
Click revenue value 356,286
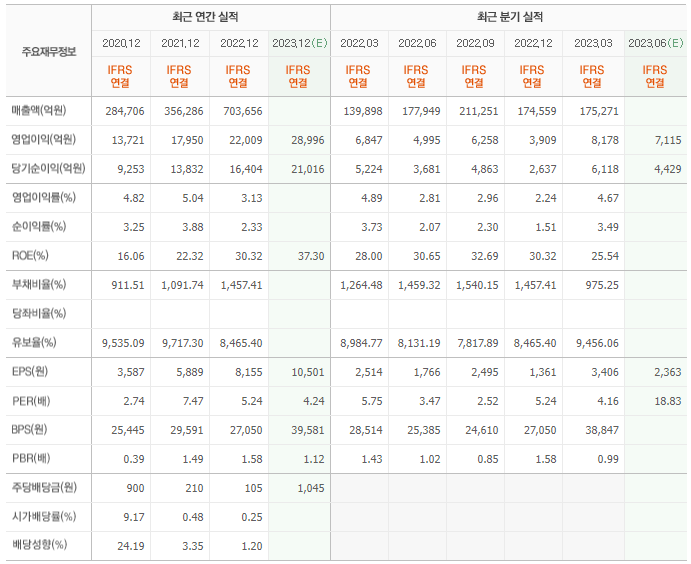click(x=184, y=111)
